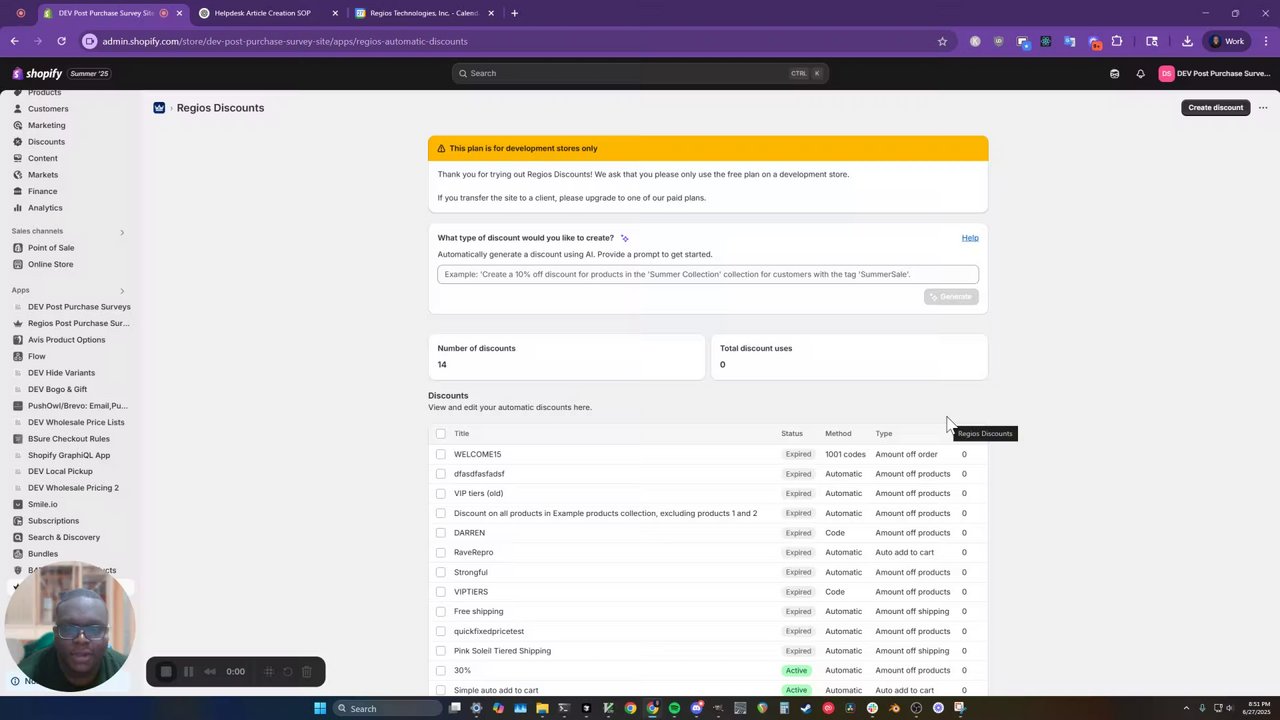The image size is (1280, 720).
Task: Open the Subscriptions app
Action: coord(53,521)
